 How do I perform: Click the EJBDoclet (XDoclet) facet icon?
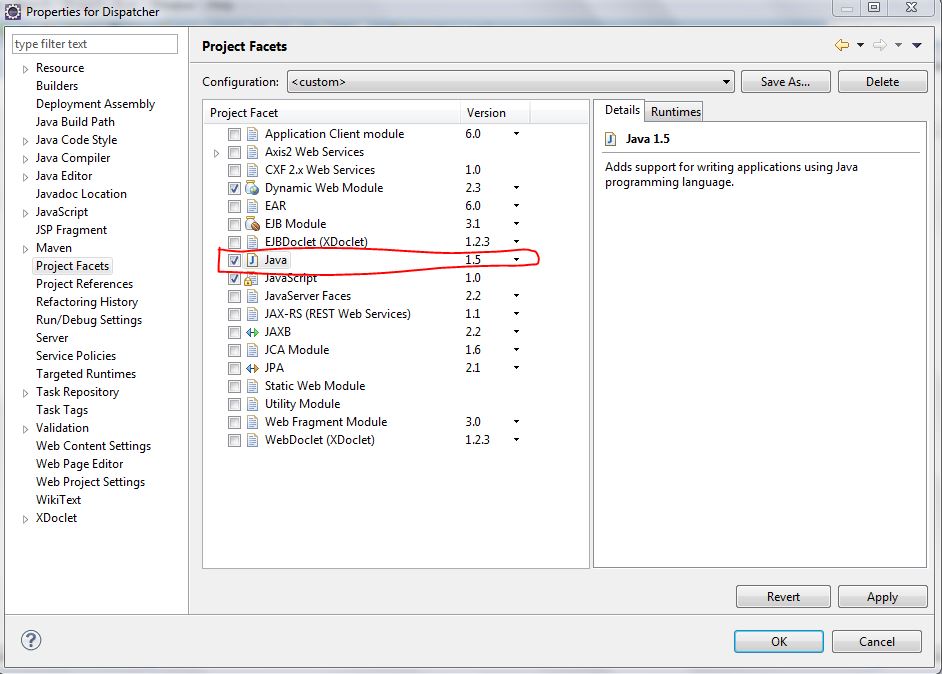click(x=253, y=242)
